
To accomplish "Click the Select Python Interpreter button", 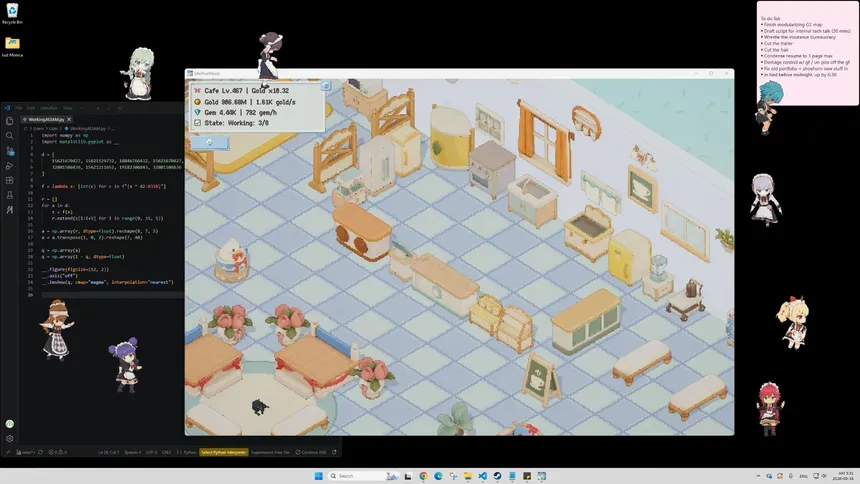I will pos(224,452).
